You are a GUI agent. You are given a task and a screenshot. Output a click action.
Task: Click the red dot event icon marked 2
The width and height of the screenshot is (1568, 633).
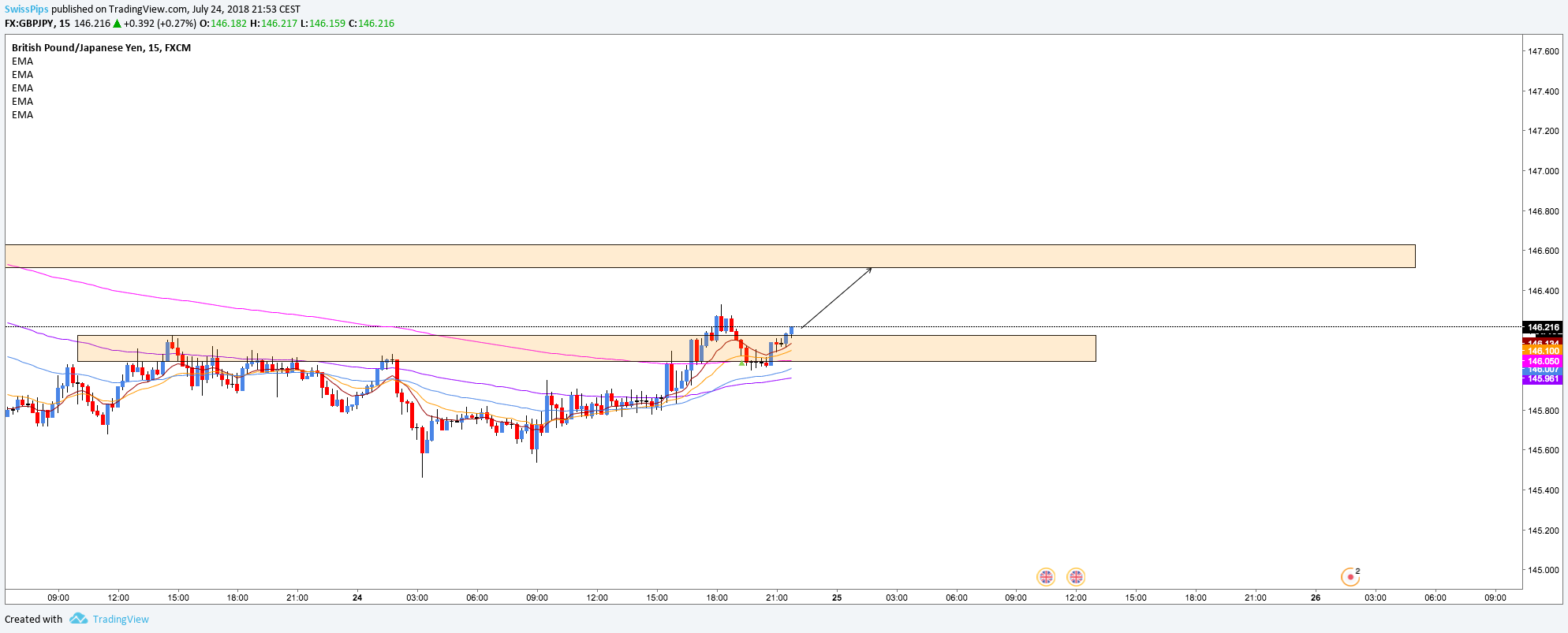pyautogui.click(x=1350, y=577)
